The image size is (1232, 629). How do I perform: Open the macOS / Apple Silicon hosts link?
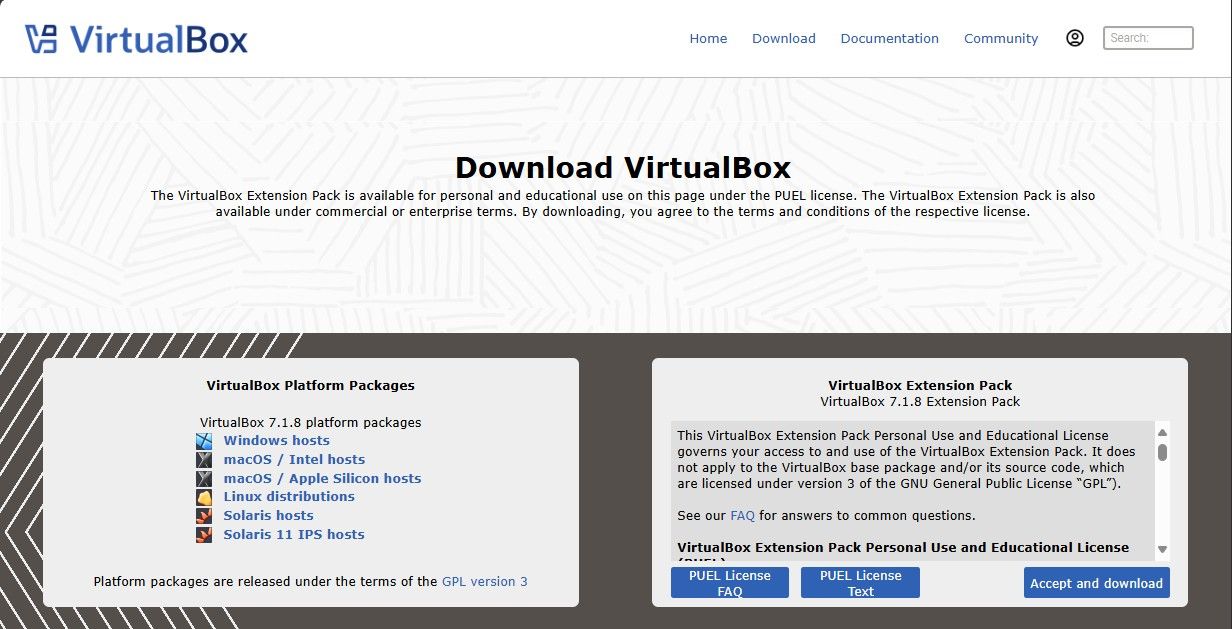coord(322,479)
